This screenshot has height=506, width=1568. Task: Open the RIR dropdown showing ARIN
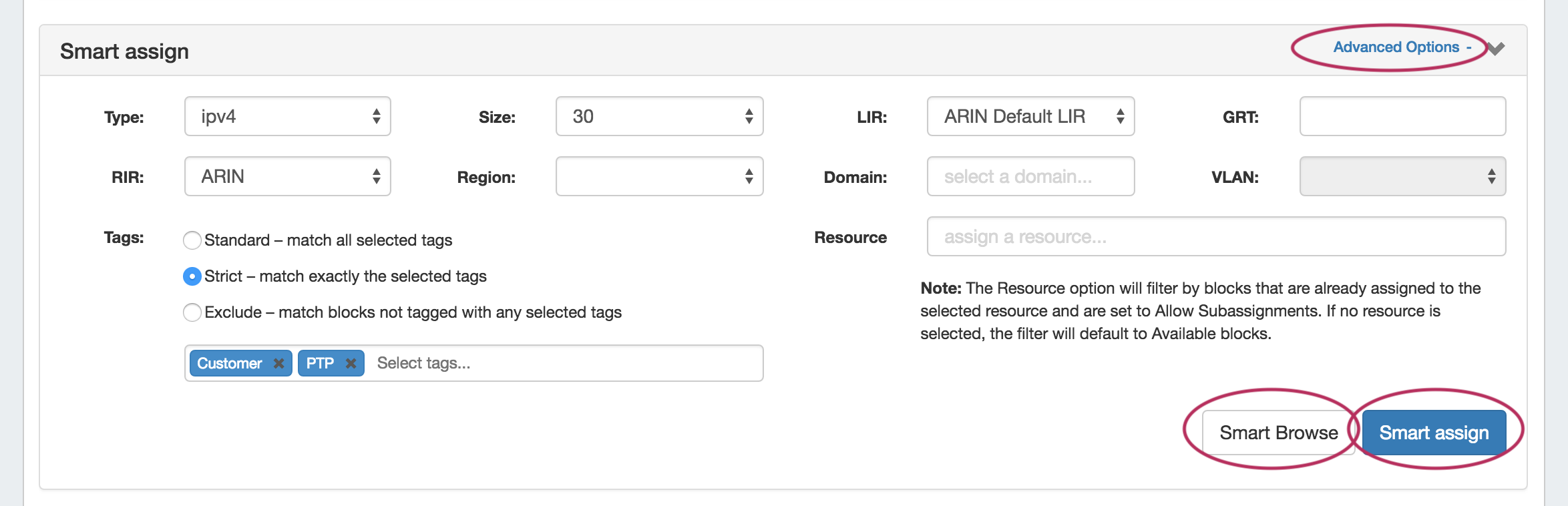coord(287,177)
